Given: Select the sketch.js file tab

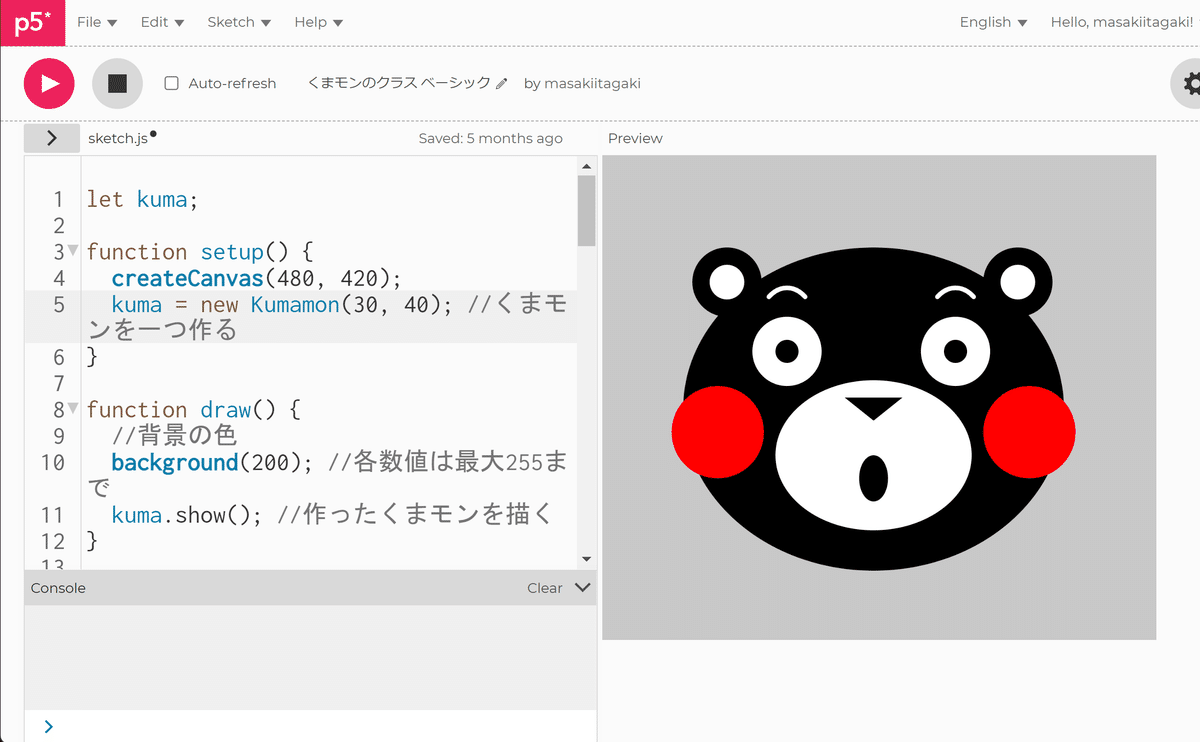Looking at the screenshot, I should coord(120,138).
